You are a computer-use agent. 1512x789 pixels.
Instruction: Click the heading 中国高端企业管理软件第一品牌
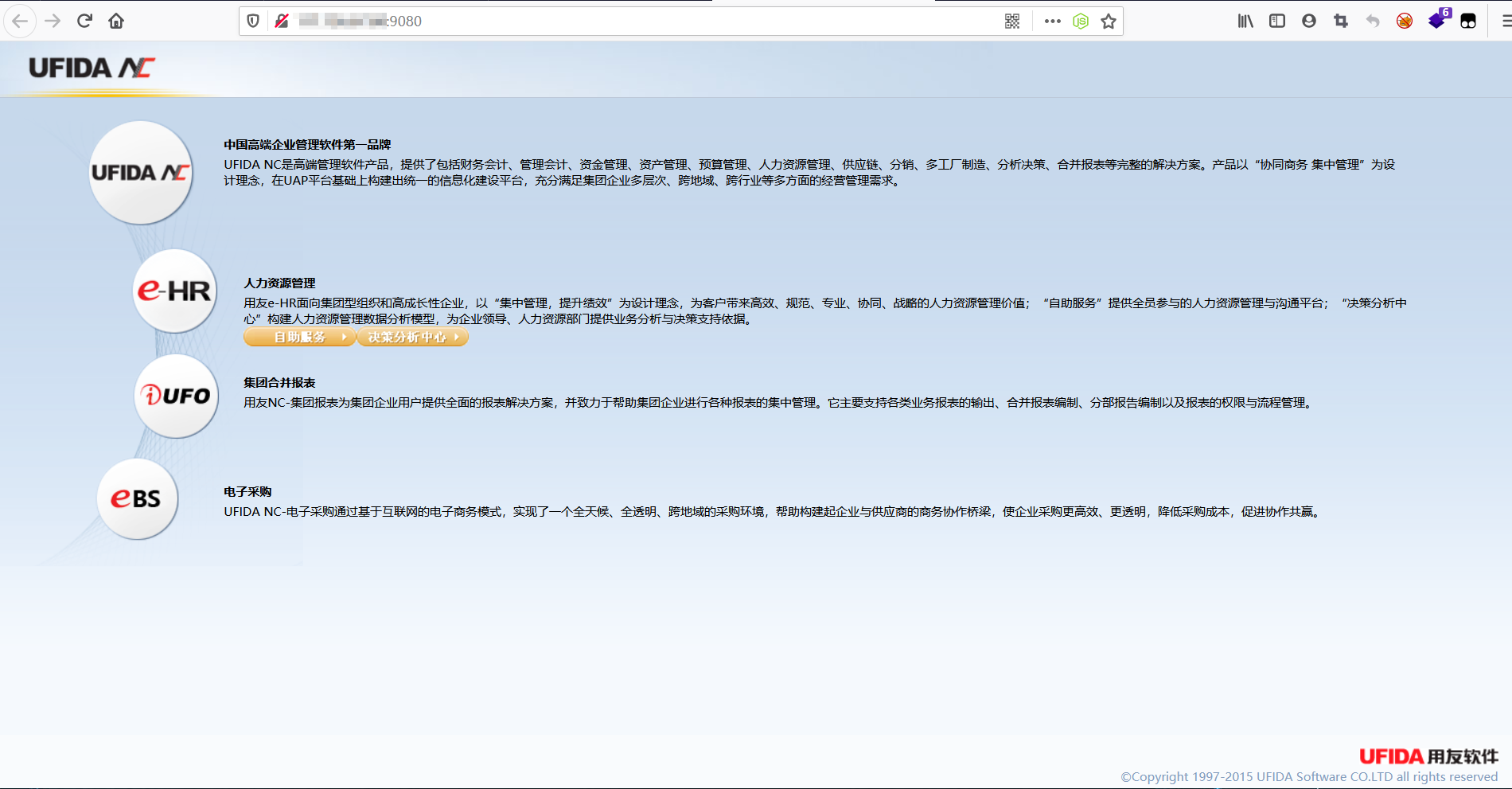307,145
